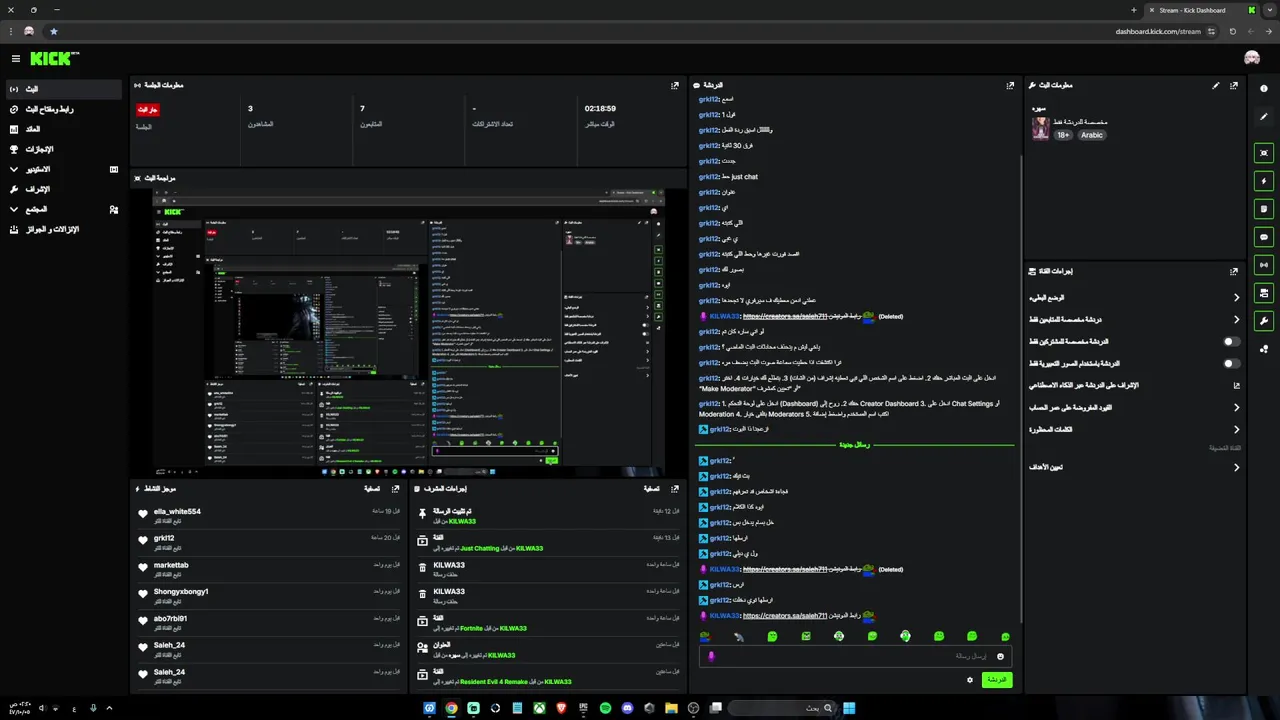Pop out the channel actions panel

[x=1234, y=271]
